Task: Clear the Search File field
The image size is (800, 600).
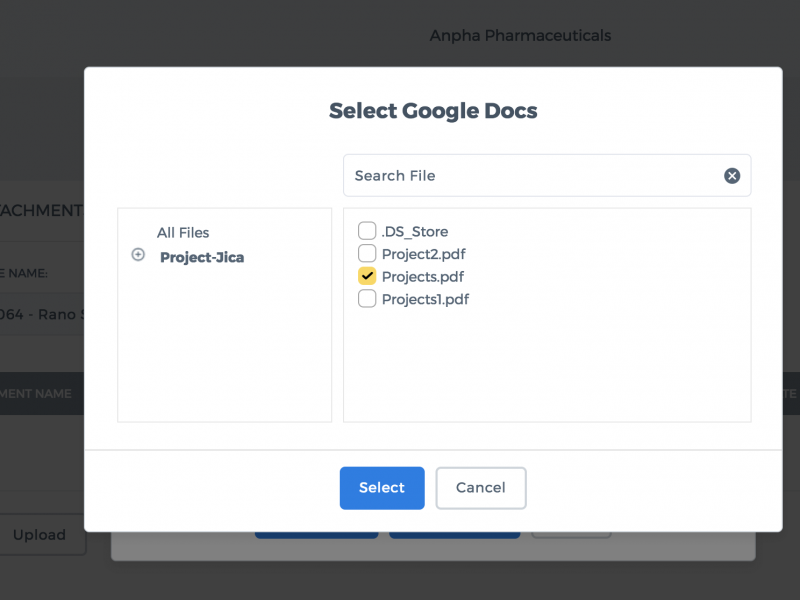Action: coord(732,176)
